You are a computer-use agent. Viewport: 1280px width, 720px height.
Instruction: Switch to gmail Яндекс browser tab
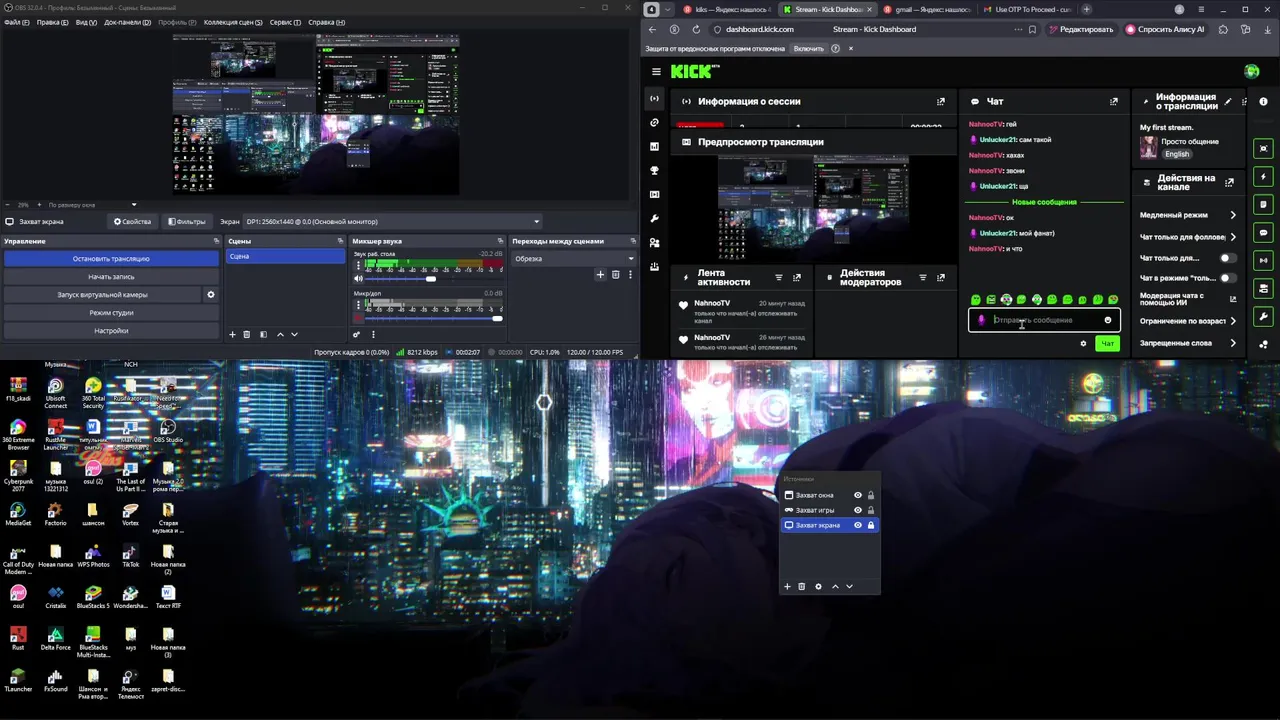[x=926, y=9]
